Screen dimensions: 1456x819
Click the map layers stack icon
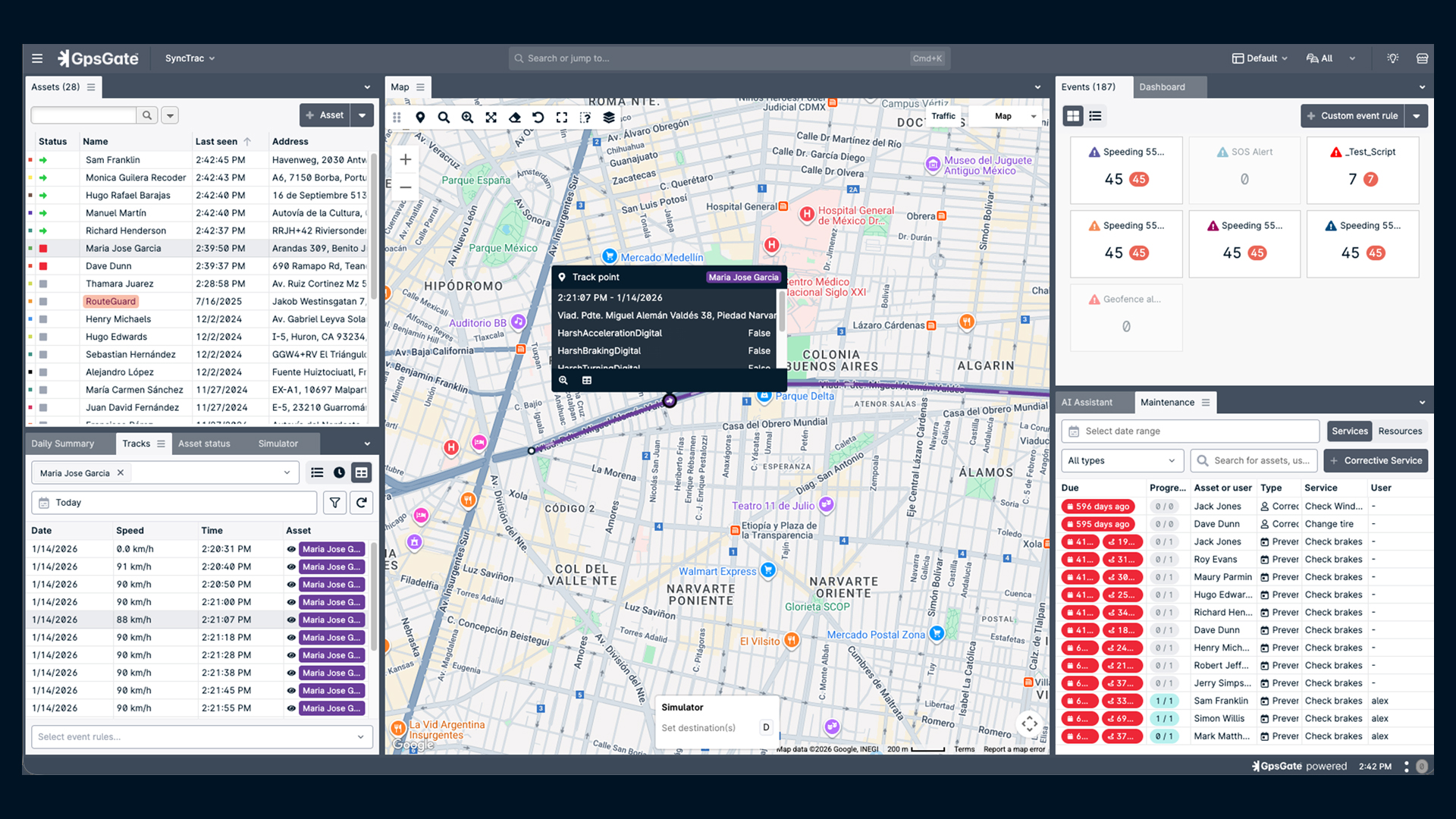(608, 118)
